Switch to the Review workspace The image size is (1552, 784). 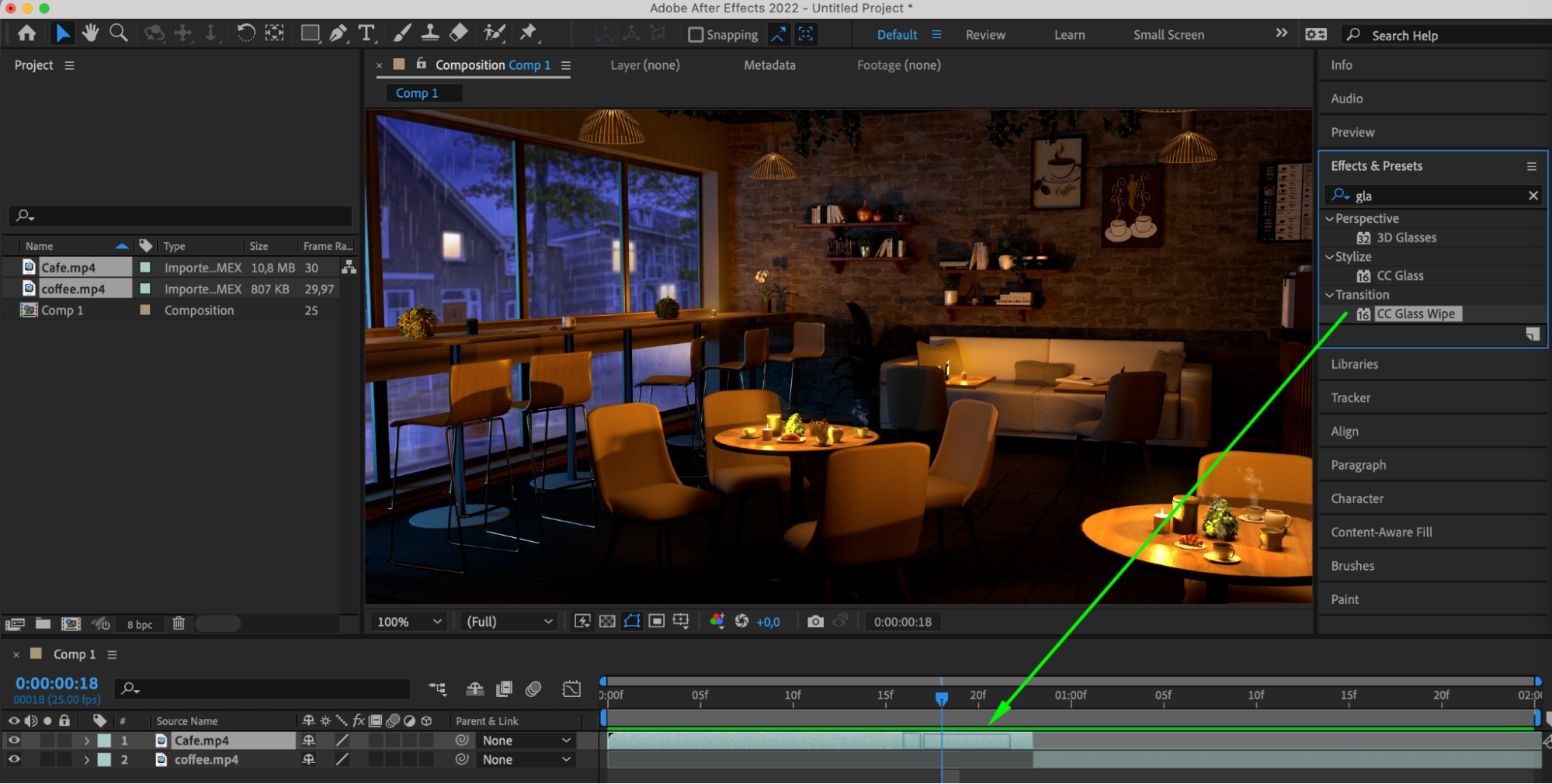click(x=985, y=35)
